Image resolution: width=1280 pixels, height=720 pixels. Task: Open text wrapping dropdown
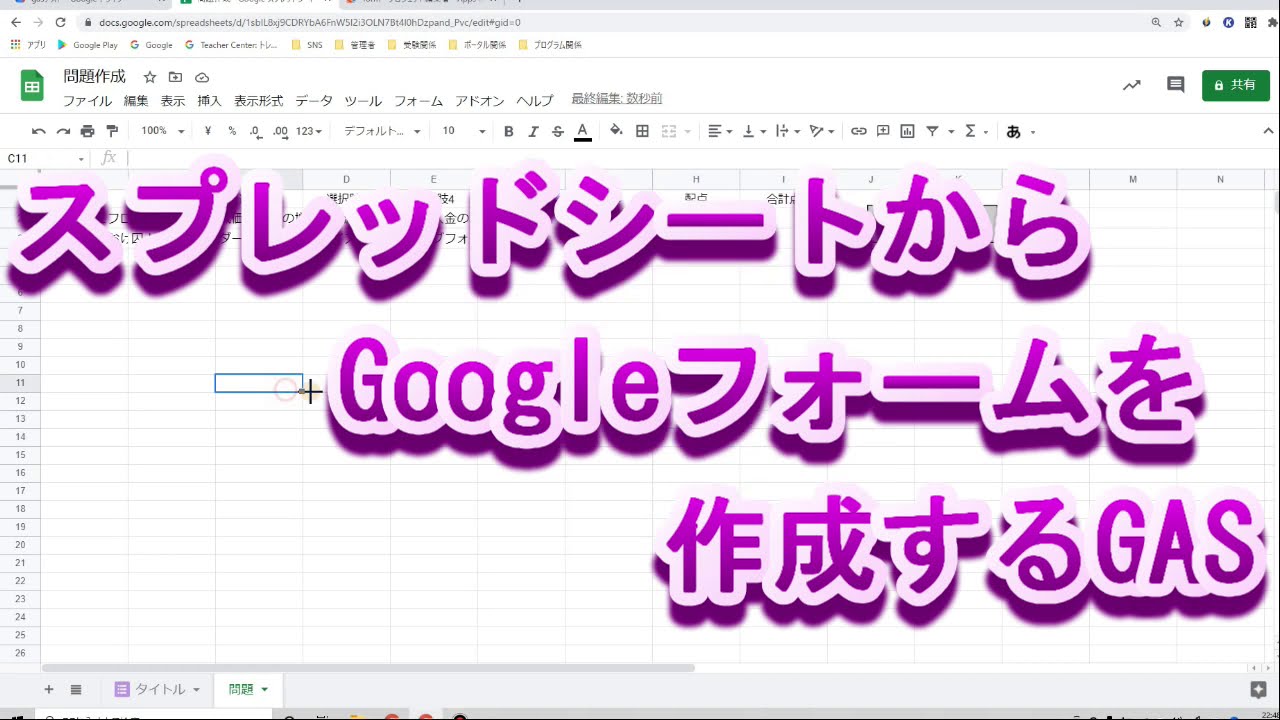(788, 131)
